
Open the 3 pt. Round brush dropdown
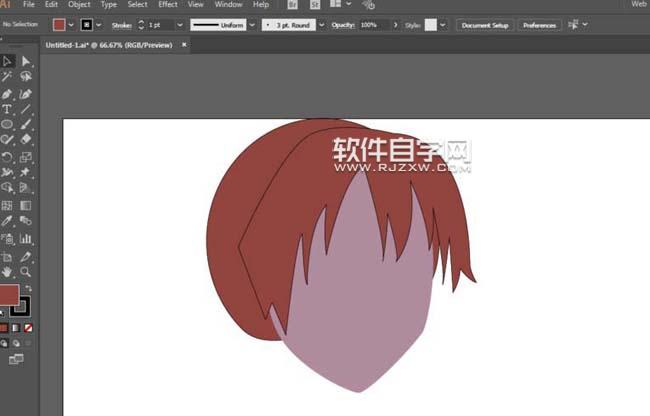[x=322, y=25]
